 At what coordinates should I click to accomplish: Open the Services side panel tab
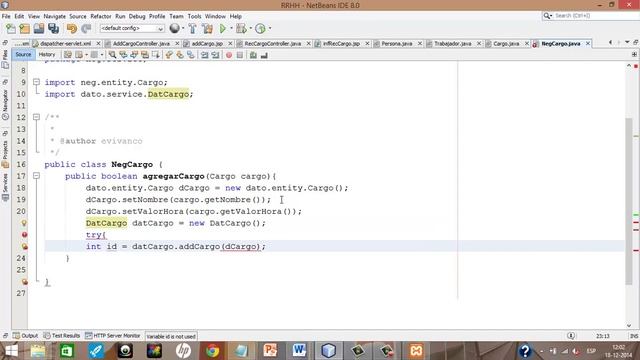5,187
